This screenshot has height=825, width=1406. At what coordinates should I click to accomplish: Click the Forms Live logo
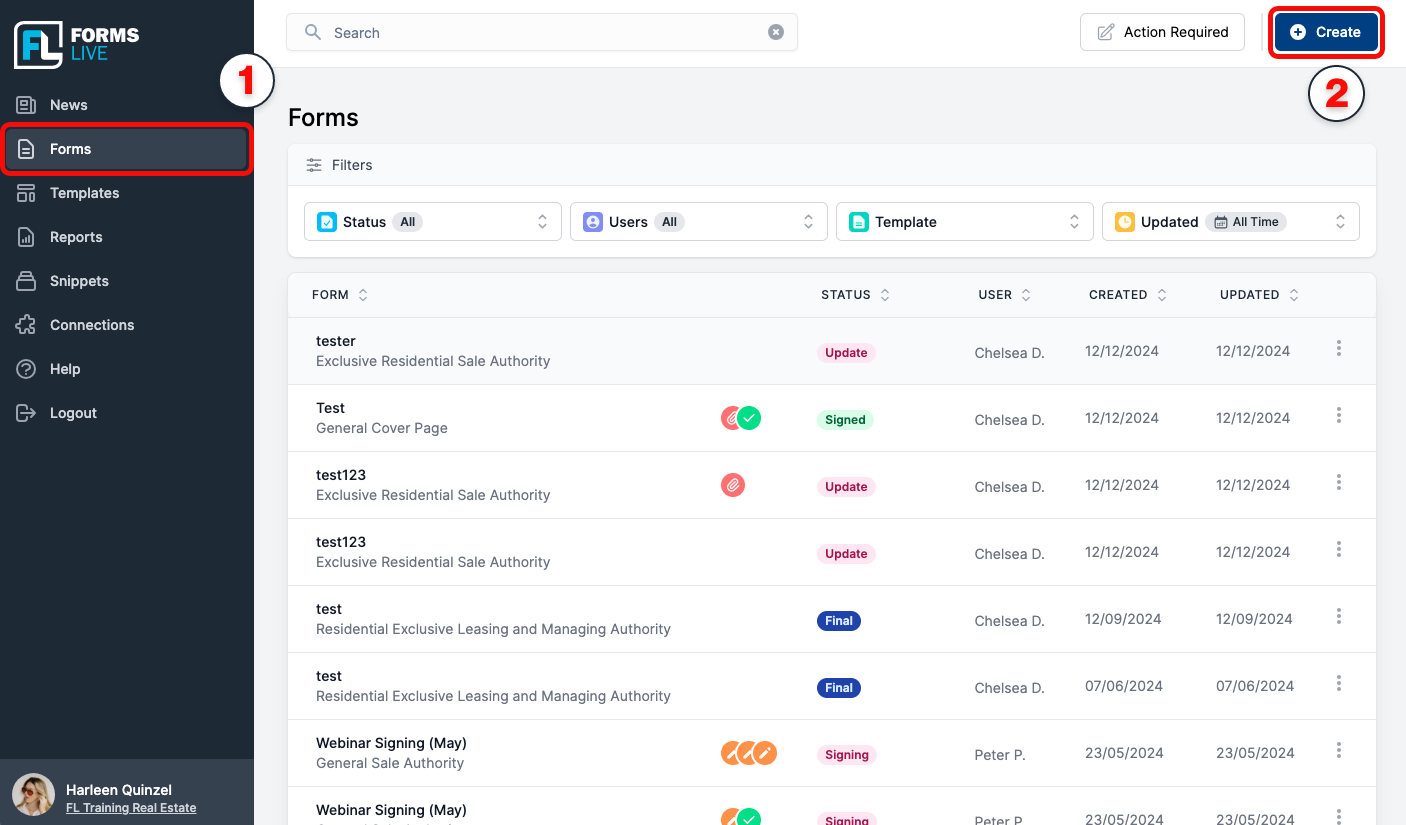click(77, 44)
